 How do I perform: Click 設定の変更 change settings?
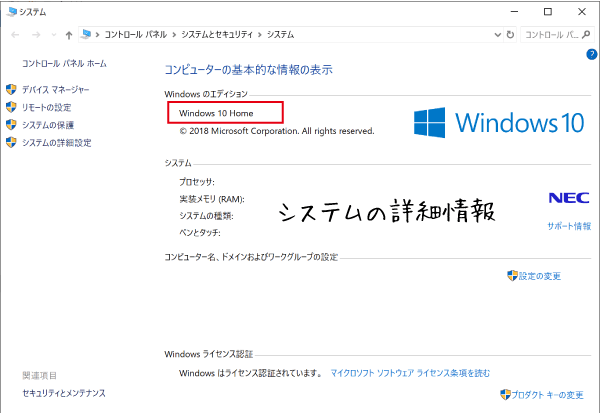[540, 276]
